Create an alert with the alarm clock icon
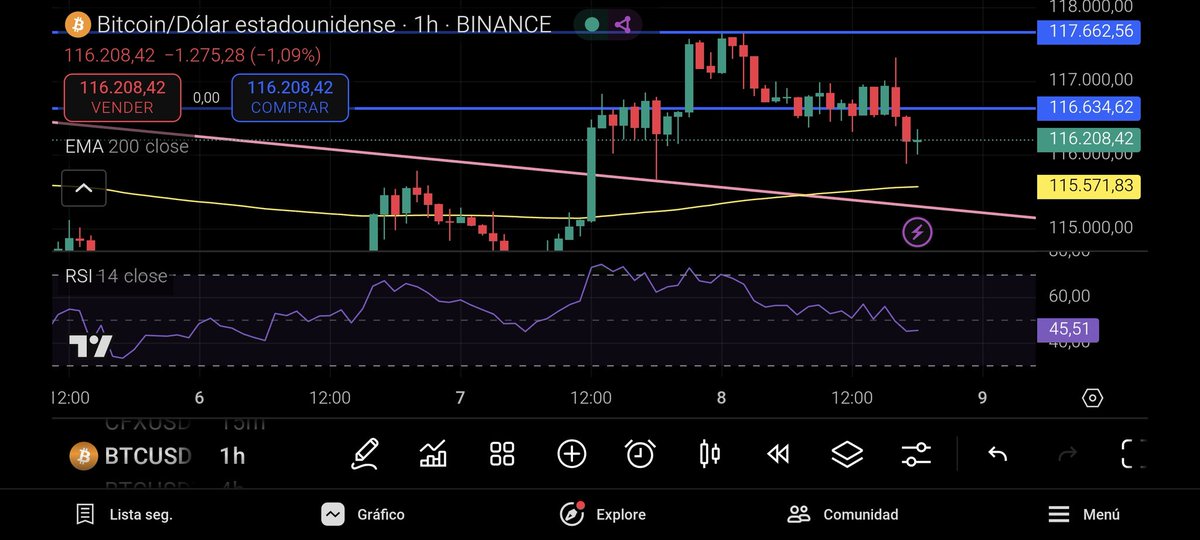This screenshot has width=1200, height=540. click(640, 455)
